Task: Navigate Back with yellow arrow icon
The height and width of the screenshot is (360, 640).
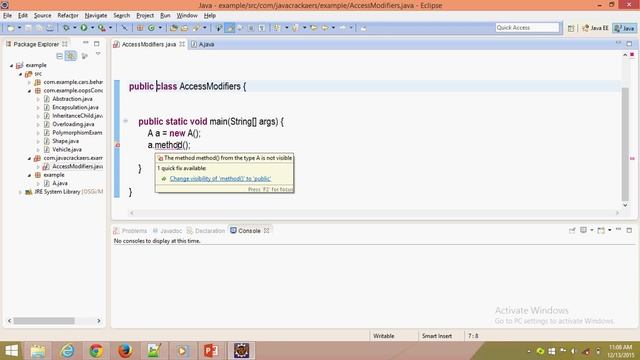Action: tap(325, 28)
